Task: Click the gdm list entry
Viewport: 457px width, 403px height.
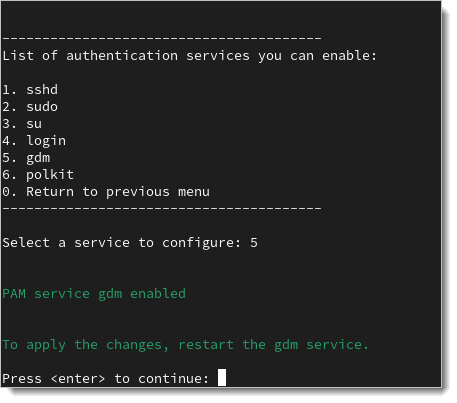Action: 26,158
